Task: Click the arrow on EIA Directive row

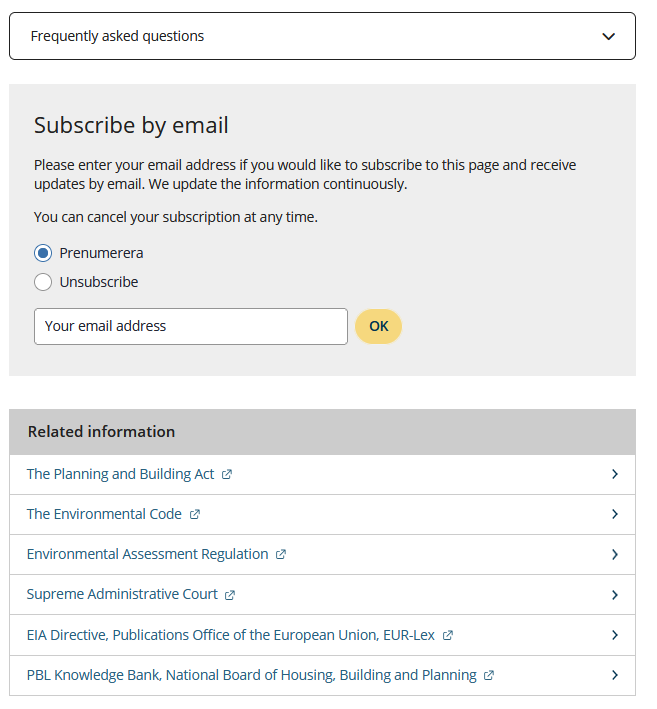Action: click(615, 635)
